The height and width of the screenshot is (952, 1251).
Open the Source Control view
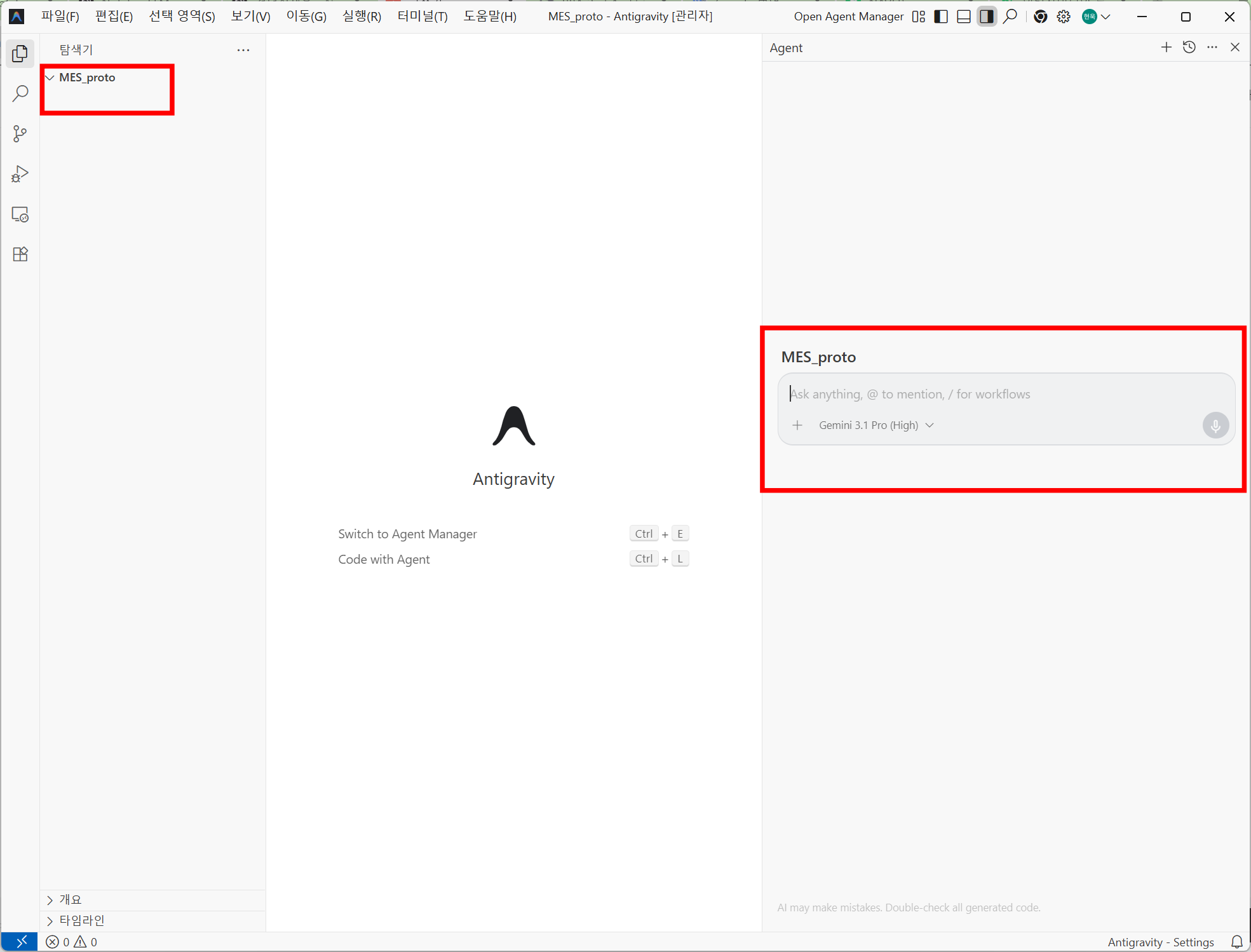tap(20, 134)
